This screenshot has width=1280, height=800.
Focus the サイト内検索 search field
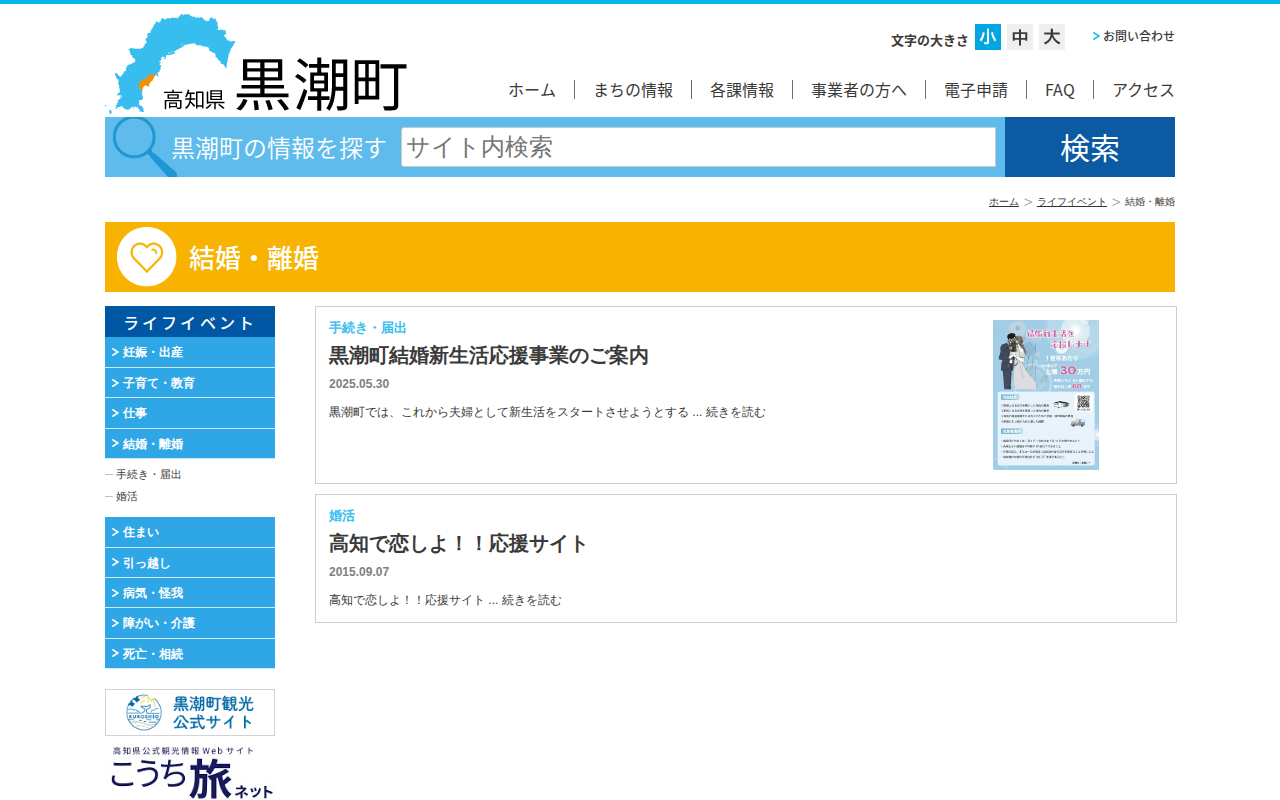(x=698, y=147)
